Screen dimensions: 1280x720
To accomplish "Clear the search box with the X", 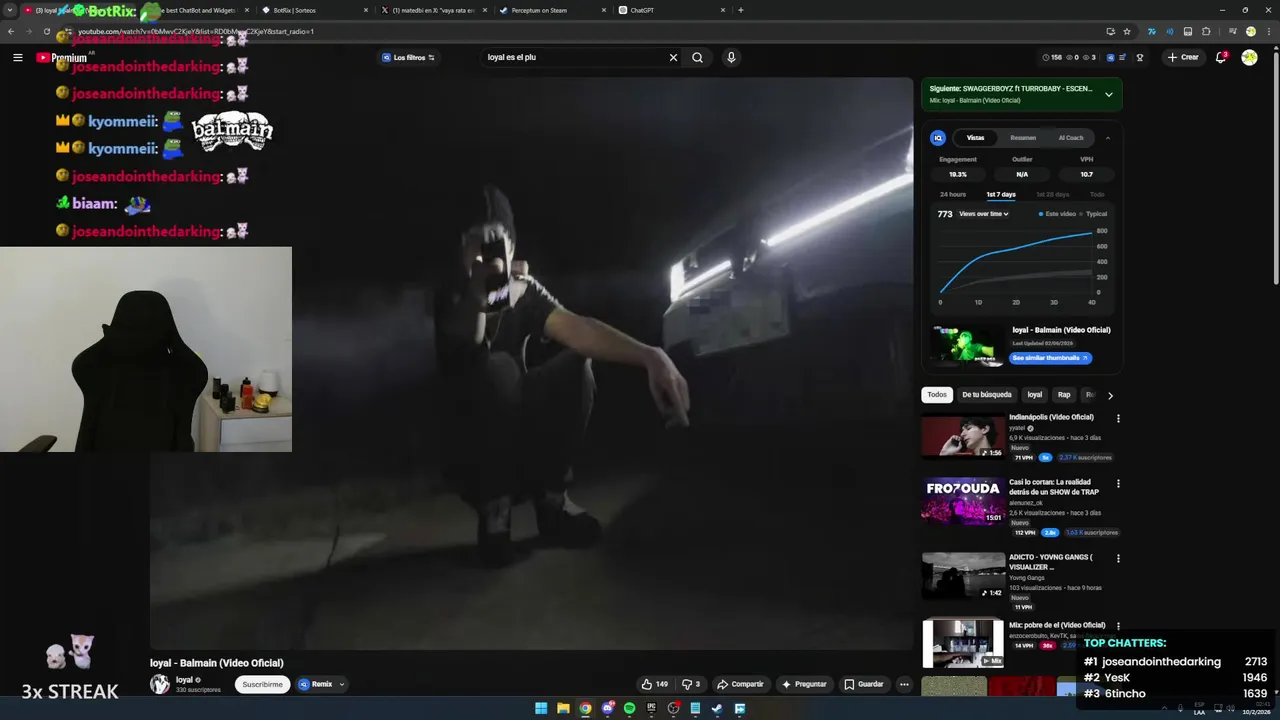I will (x=673, y=58).
